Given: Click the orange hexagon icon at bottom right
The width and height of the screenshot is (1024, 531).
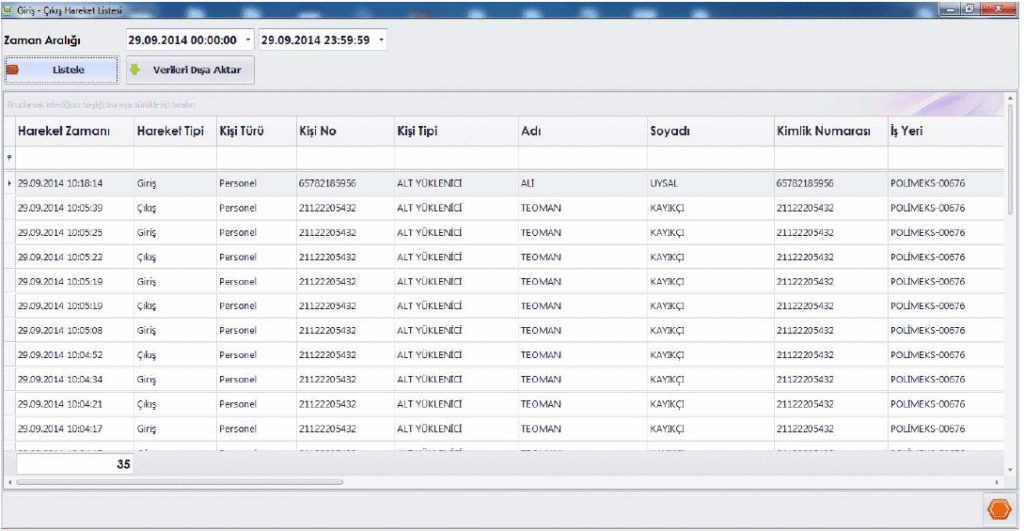Looking at the screenshot, I should pos(998,509).
